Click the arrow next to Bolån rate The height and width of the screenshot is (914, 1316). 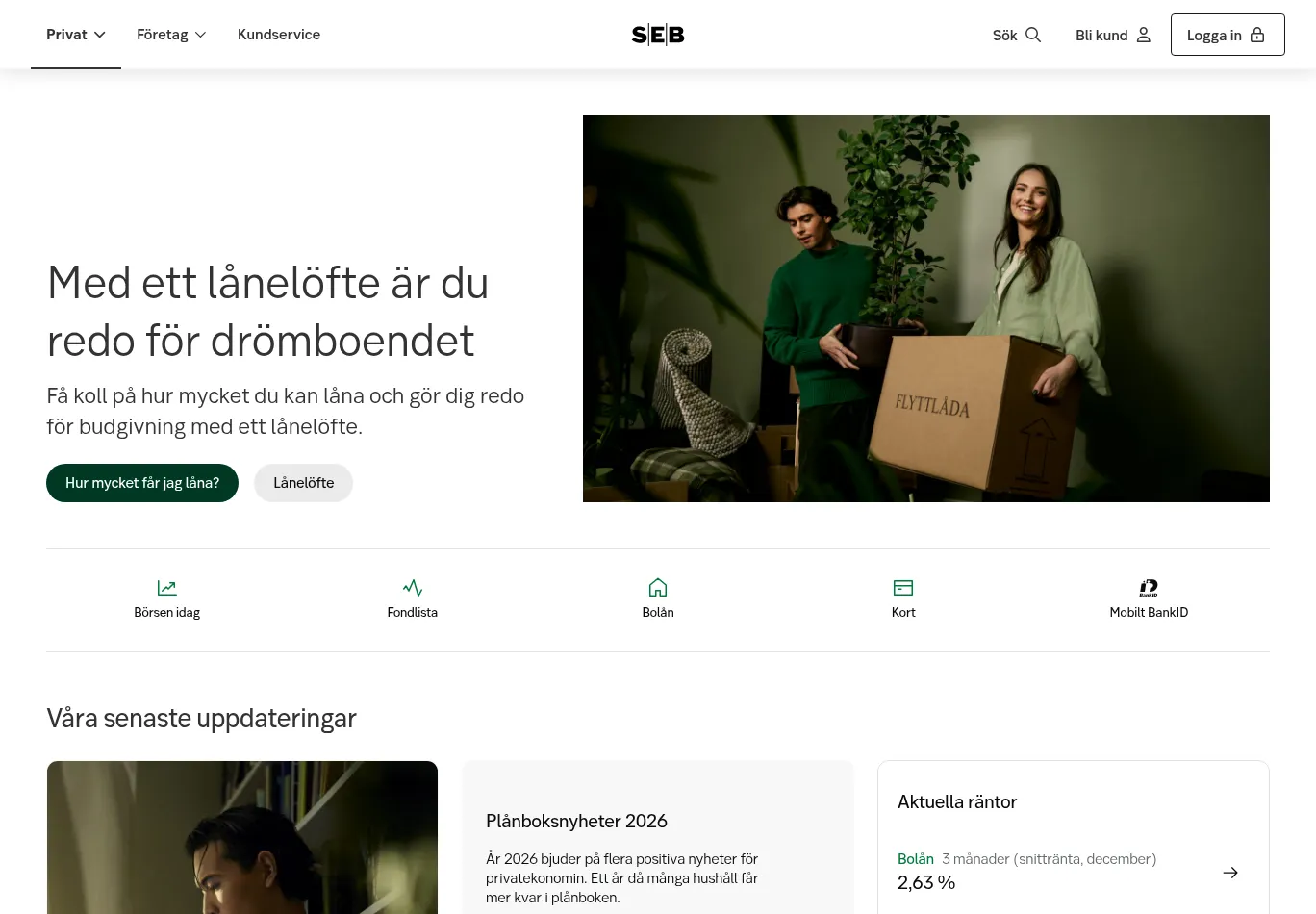click(1230, 873)
